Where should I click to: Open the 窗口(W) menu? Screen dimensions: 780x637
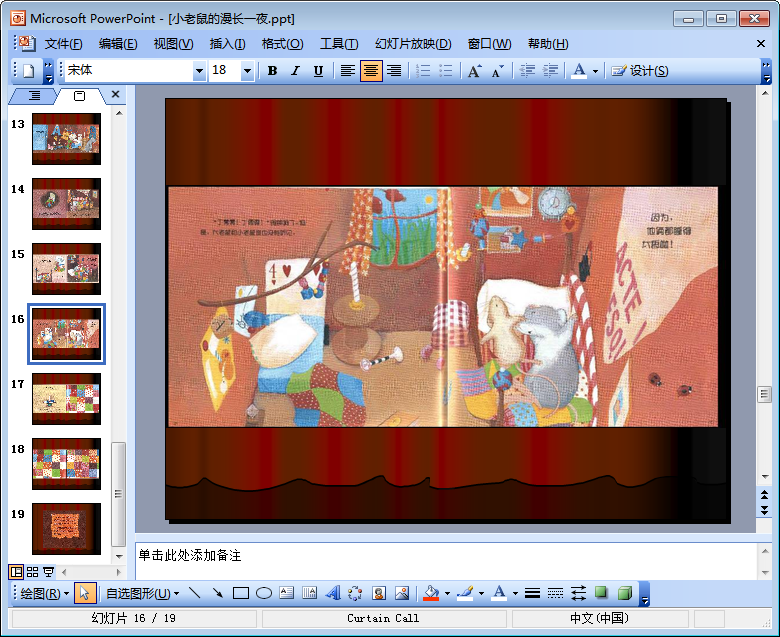tap(489, 44)
